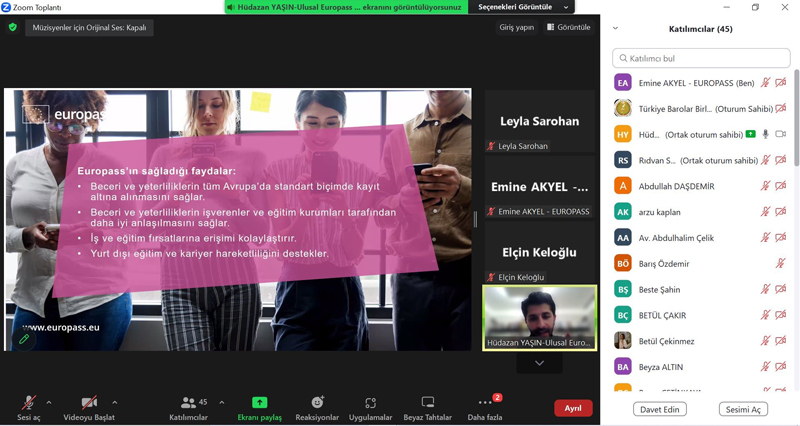Click Av. Abdulhalim Çelik camera-off icon
Screen dimensions: 800x426
pos(781,238)
